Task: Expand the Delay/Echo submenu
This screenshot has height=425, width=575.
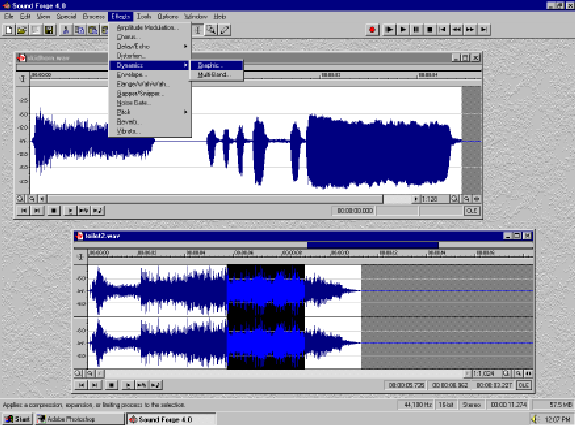Action: (x=150, y=46)
